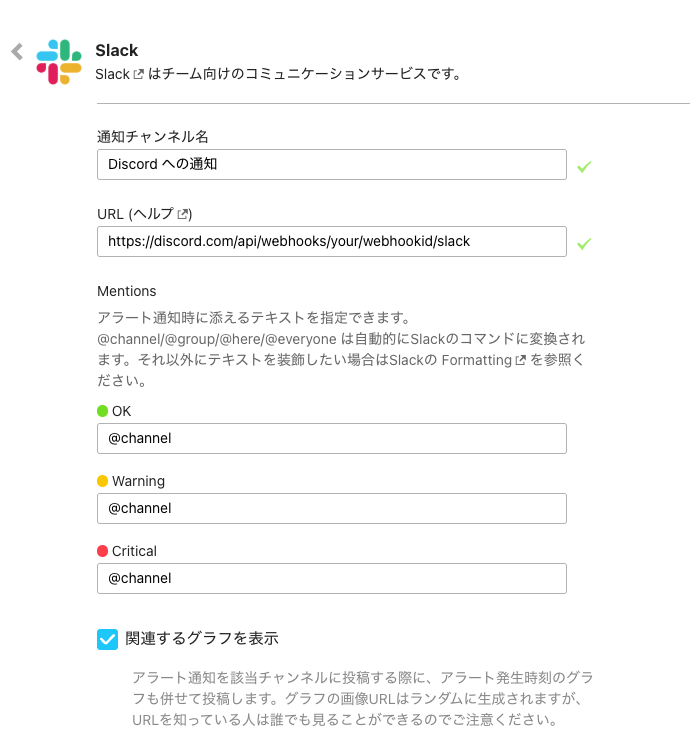Image resolution: width=690 pixels, height=745 pixels.
Task: Toggle the 関連するグラフを表示 checkbox
Action: [108, 639]
